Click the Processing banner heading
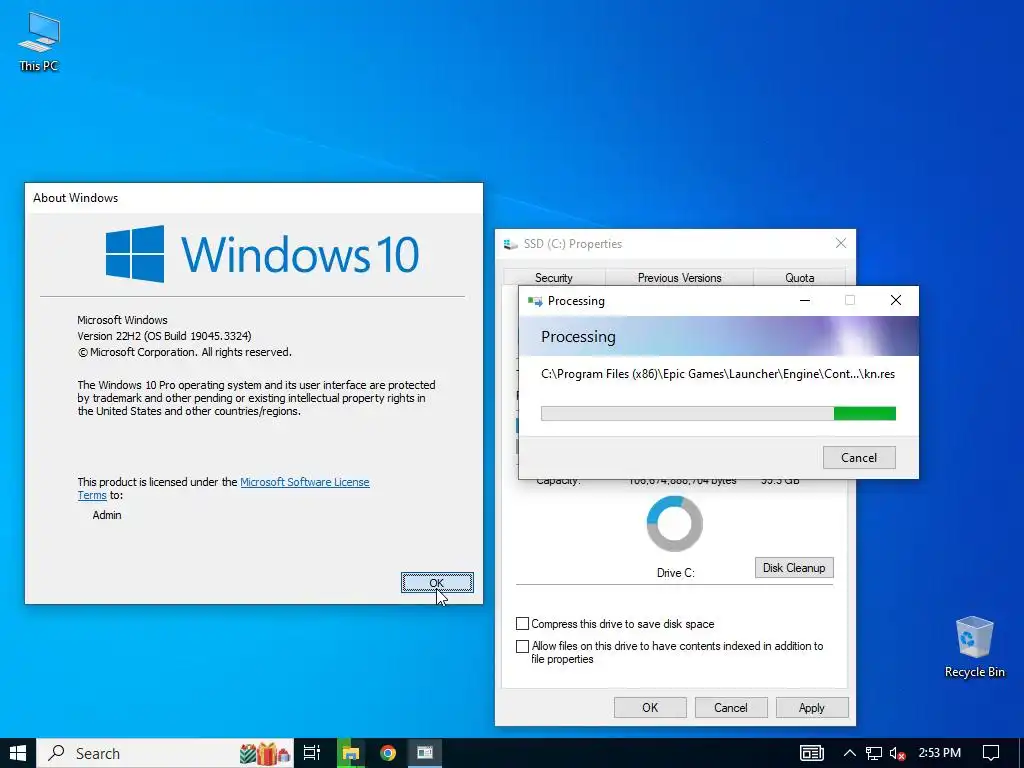This screenshot has width=1024, height=768. pos(578,337)
